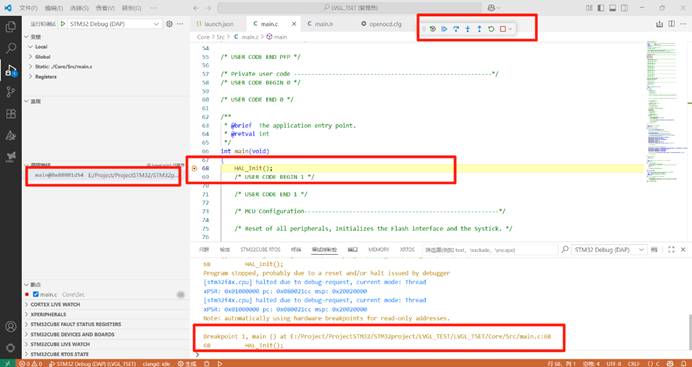692x367 pixels.
Task: Start debugging with the green play icon
Action: [63, 24]
